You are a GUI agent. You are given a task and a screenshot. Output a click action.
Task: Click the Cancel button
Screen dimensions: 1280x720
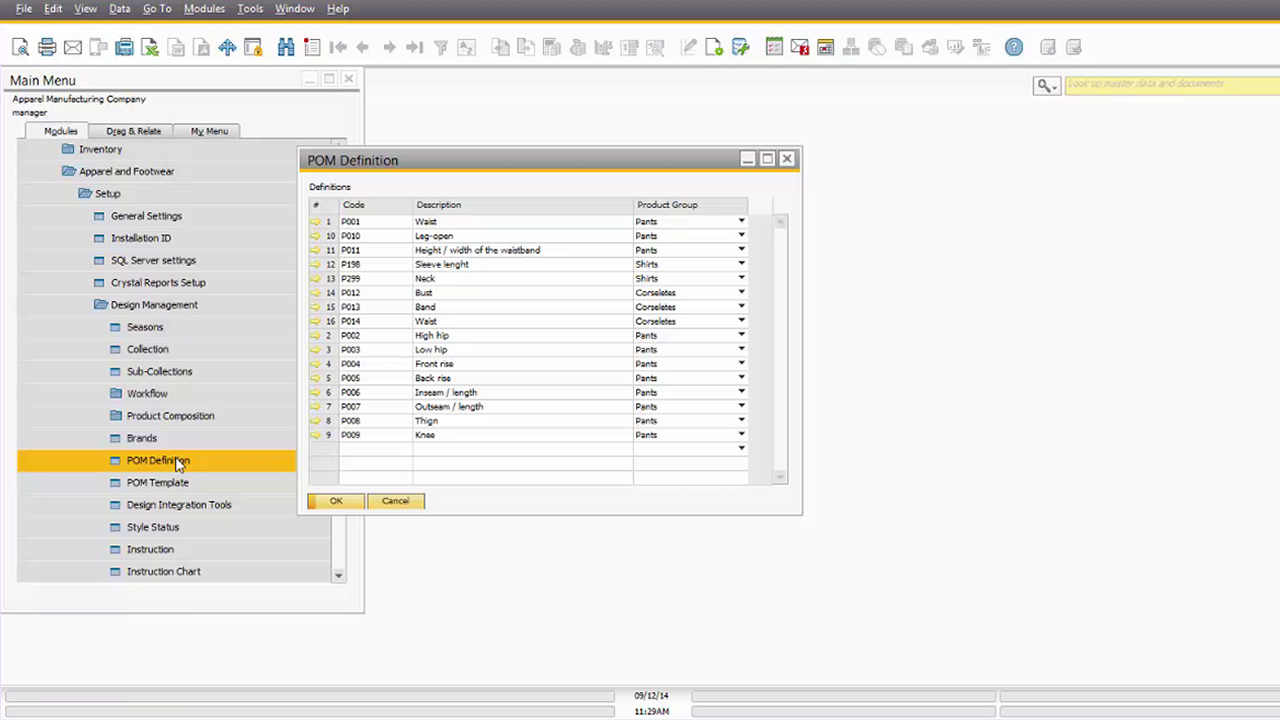click(x=395, y=501)
